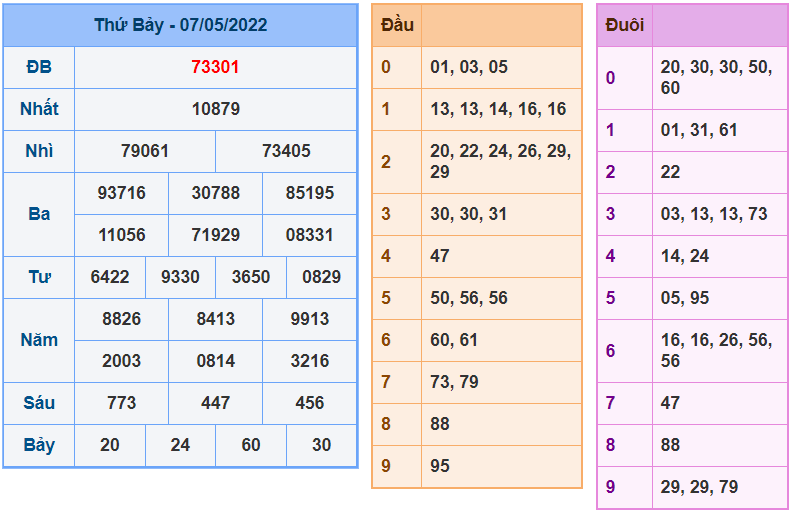
Task: Select seventh prize number 60
Action: pos(251,444)
